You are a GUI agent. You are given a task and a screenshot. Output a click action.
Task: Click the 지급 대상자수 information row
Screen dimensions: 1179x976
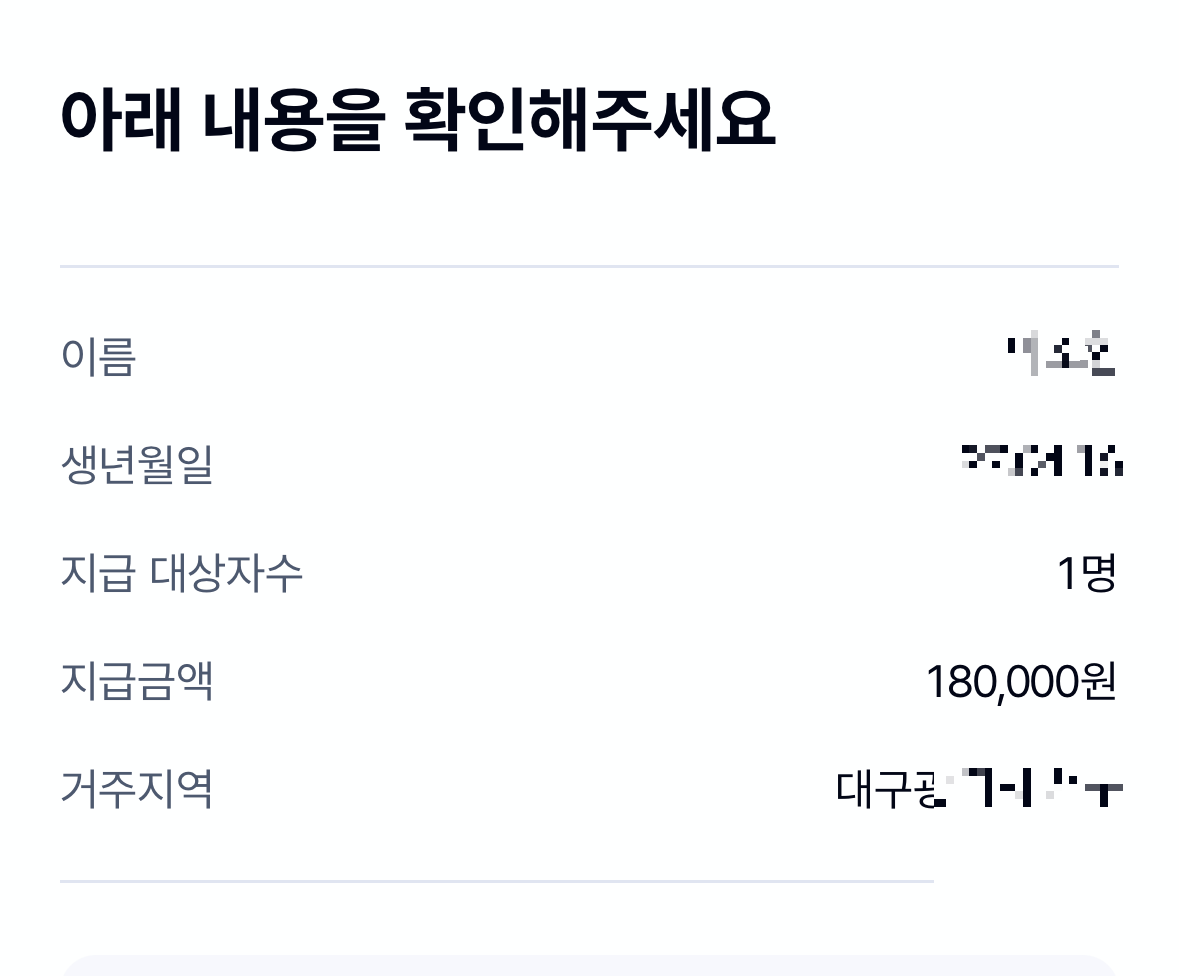(x=590, y=571)
